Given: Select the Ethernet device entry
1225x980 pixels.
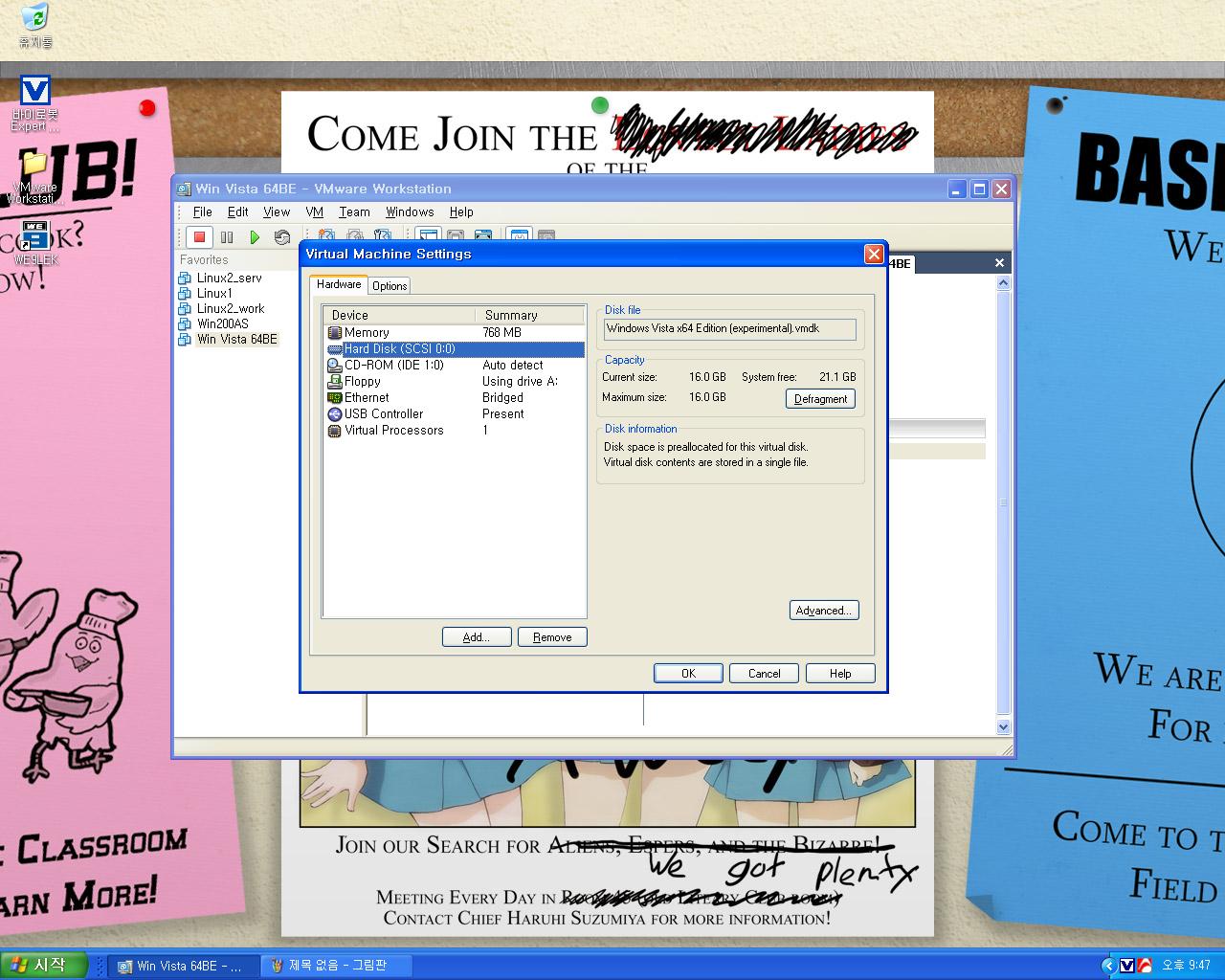Looking at the screenshot, I should pyautogui.click(x=367, y=397).
